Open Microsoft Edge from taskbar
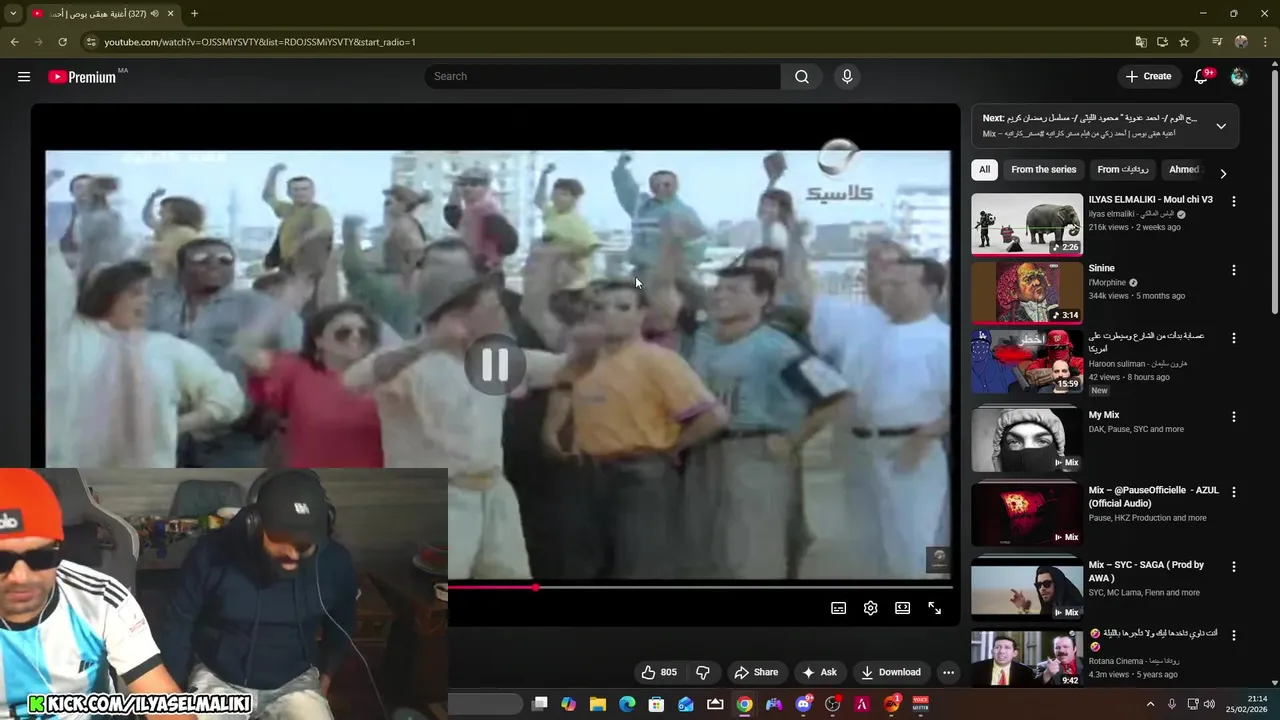This screenshot has height=720, width=1280. click(627, 704)
